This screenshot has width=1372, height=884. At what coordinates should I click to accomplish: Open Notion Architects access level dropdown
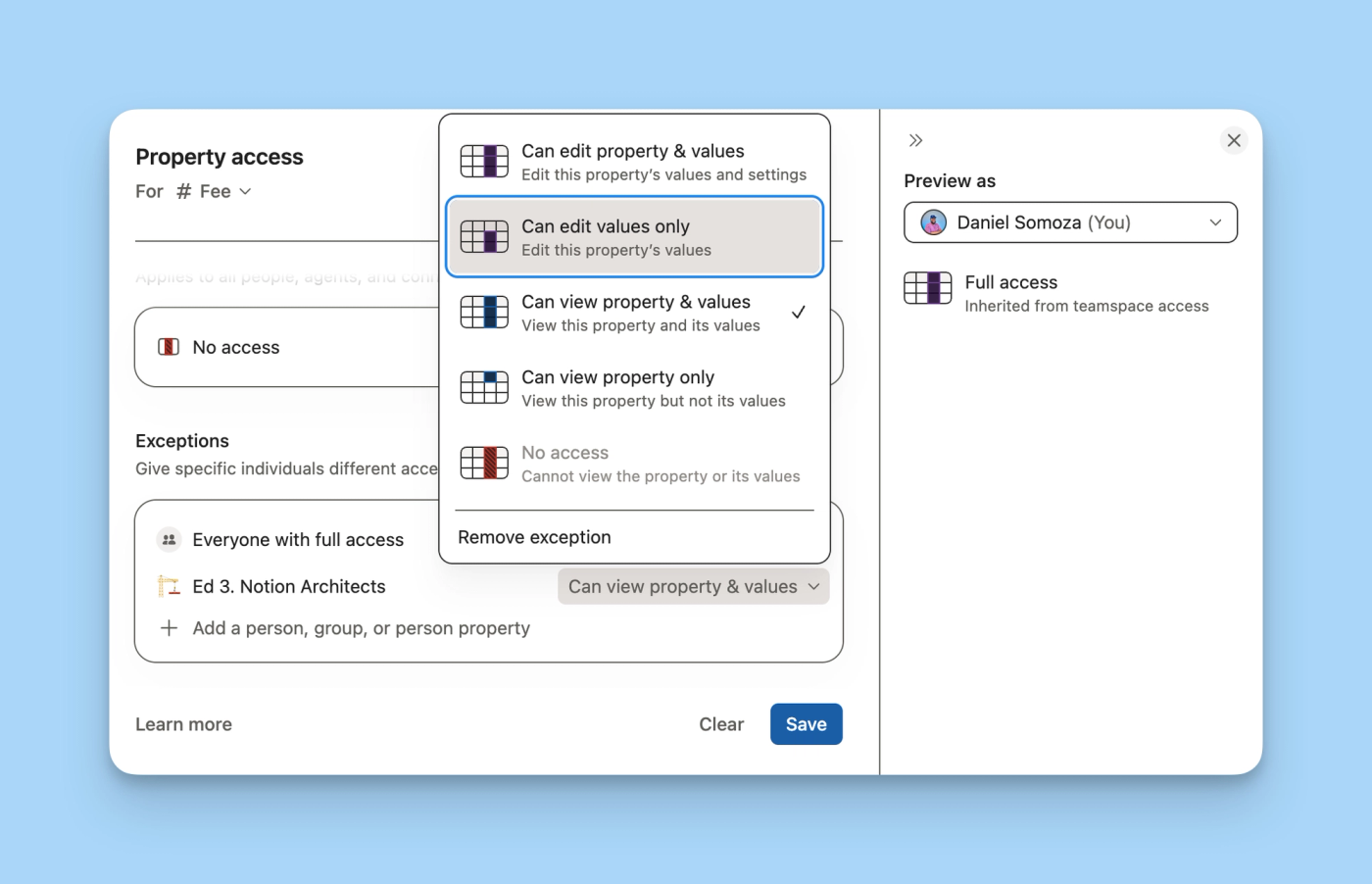(694, 586)
